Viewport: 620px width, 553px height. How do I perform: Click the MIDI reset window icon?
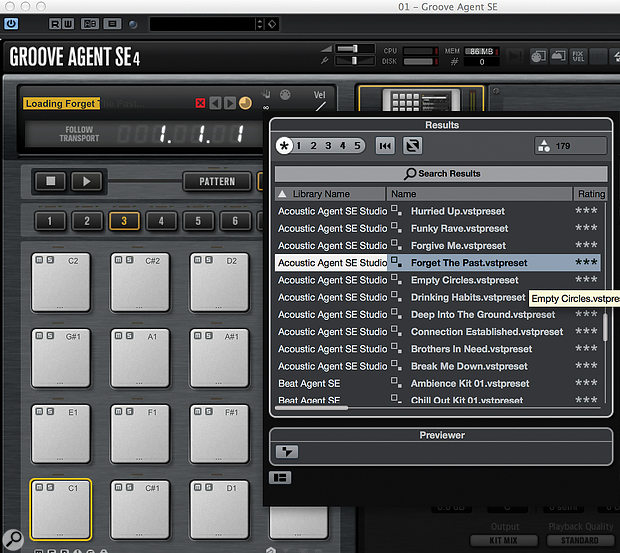(539, 56)
